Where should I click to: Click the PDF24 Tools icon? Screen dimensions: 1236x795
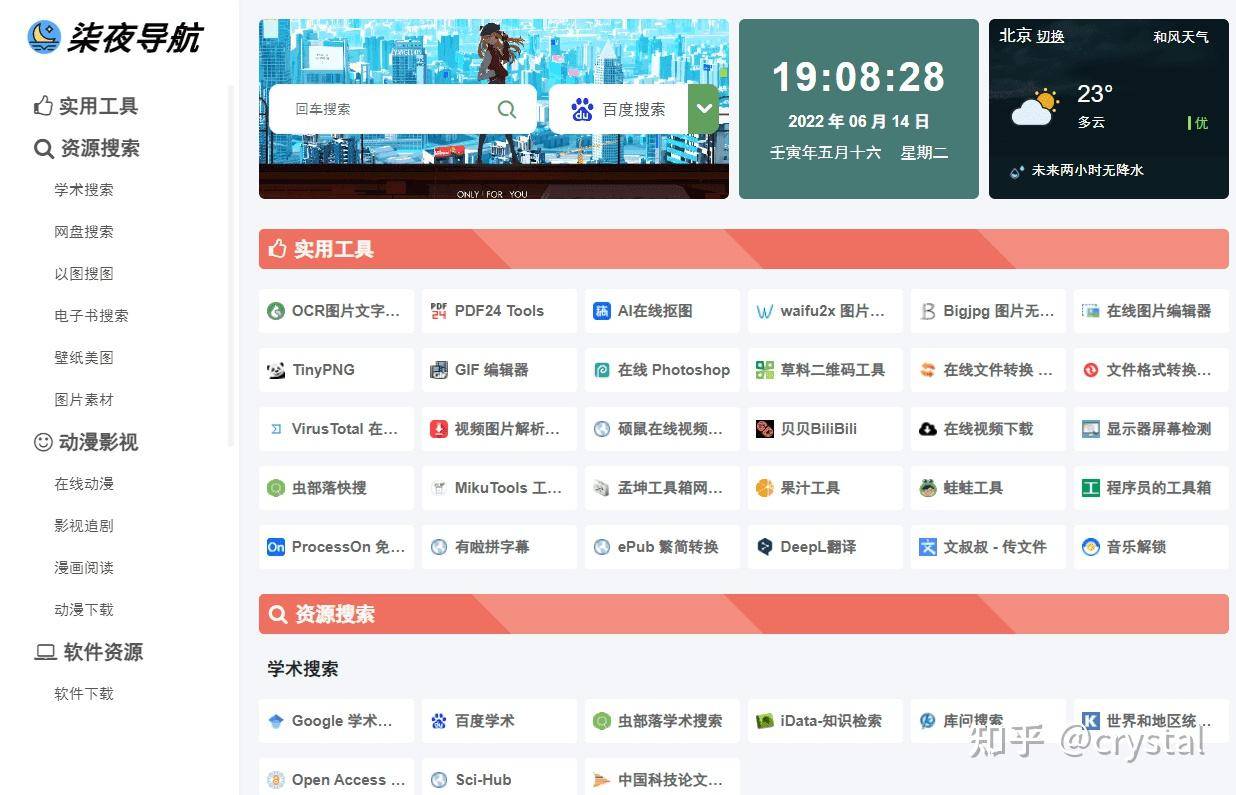[439, 311]
